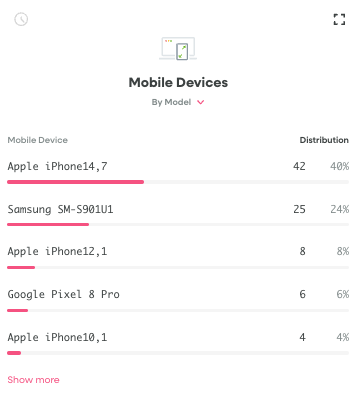The image size is (361, 395).
Task: Click the Mobile Device column header
Action: (38, 140)
